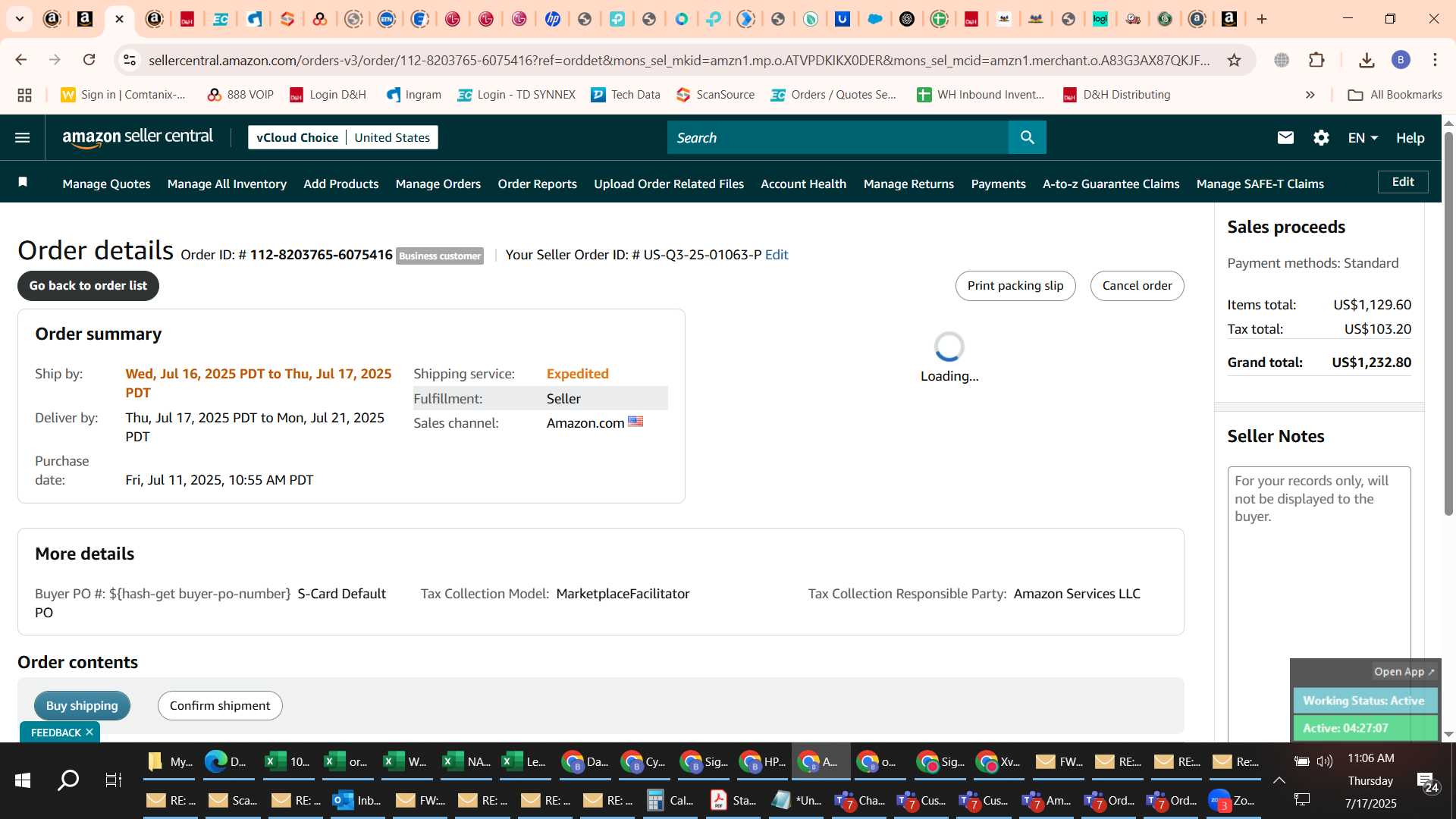Open Account Health page
This screenshot has height=819, width=1456.
[x=803, y=184]
